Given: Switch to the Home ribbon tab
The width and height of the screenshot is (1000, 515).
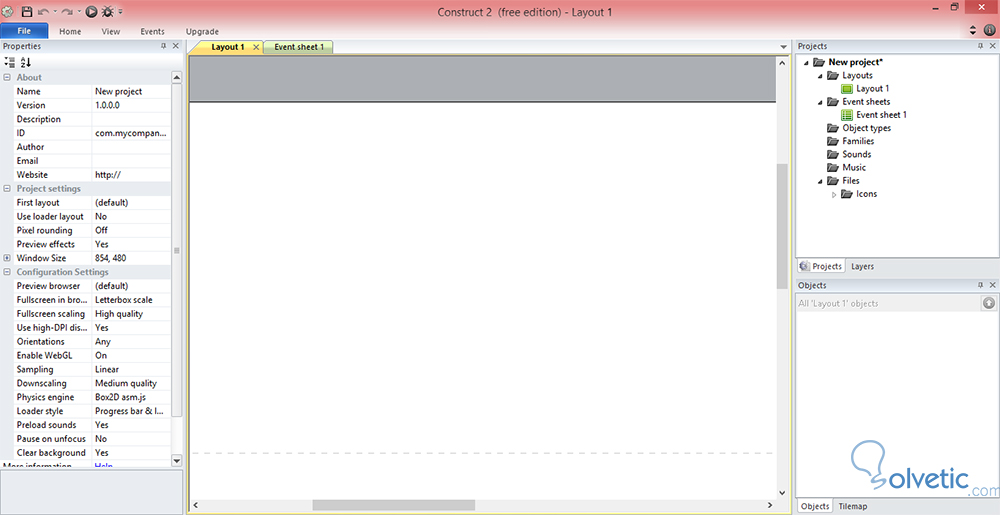Looking at the screenshot, I should click(70, 31).
